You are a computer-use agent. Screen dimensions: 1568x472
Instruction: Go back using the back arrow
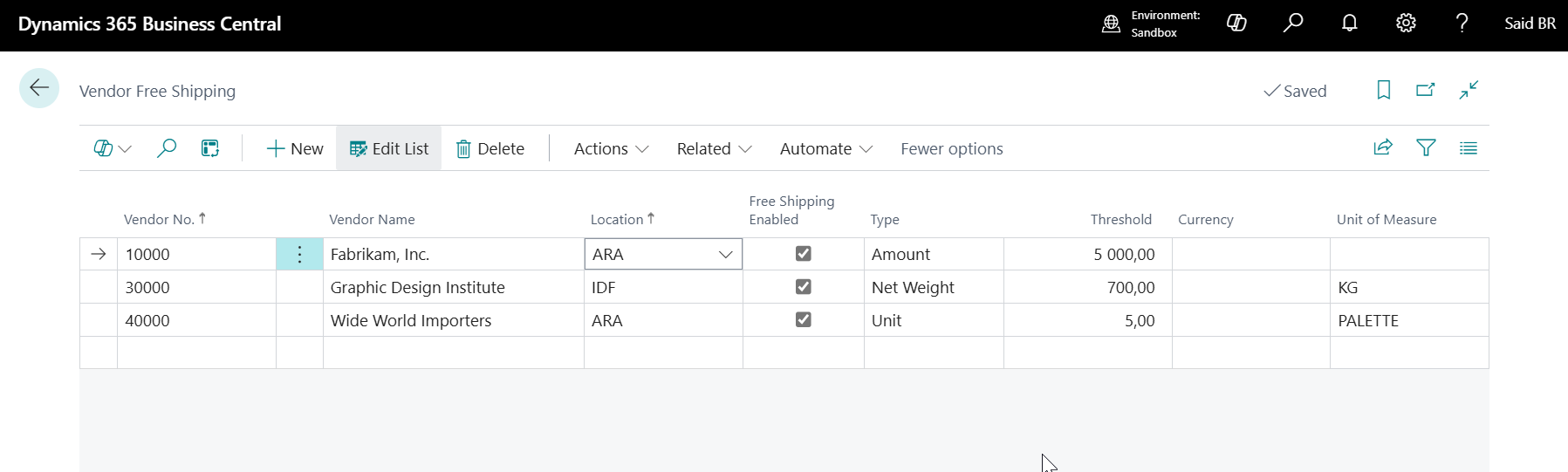click(39, 88)
